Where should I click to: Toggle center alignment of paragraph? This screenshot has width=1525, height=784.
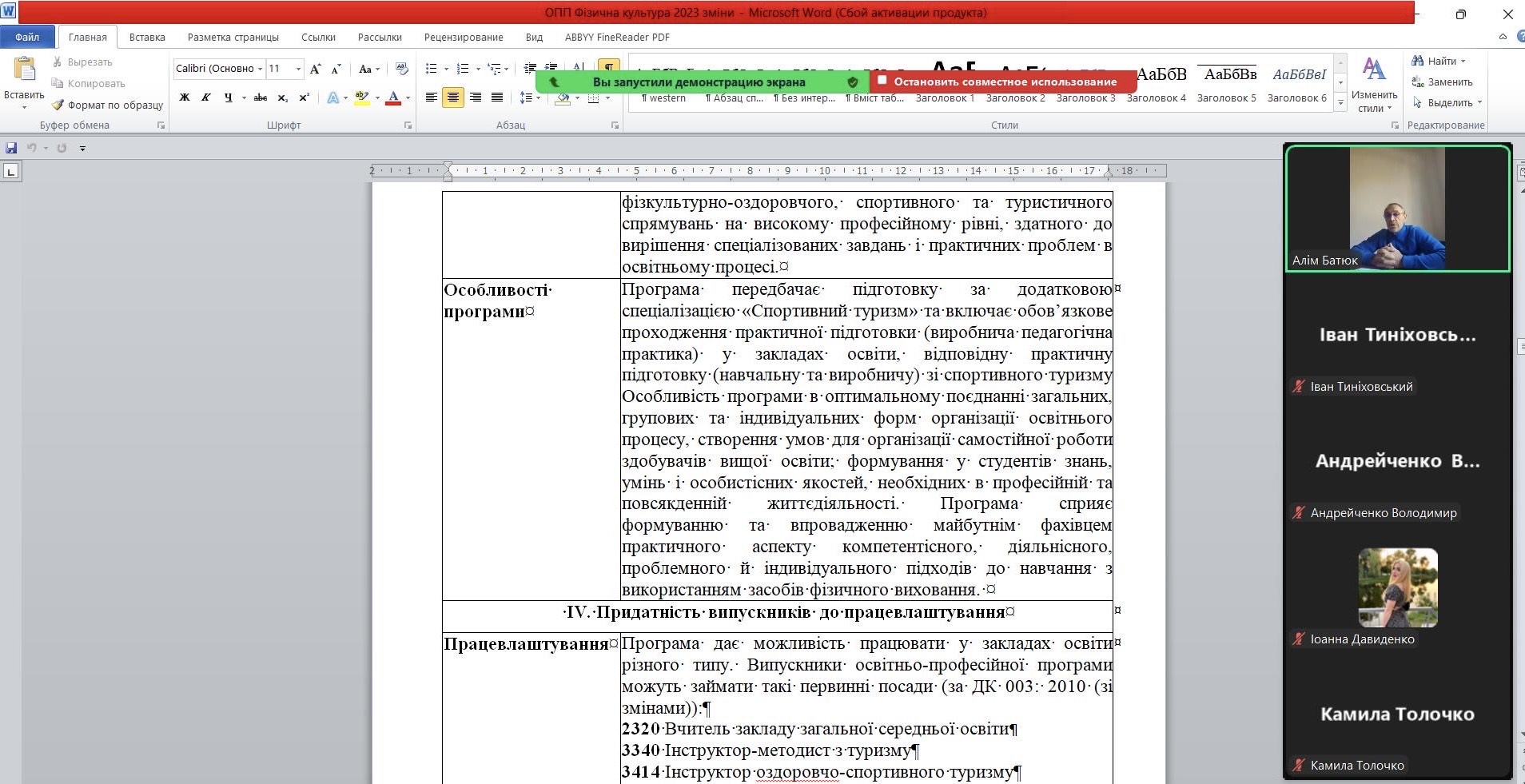[x=453, y=98]
